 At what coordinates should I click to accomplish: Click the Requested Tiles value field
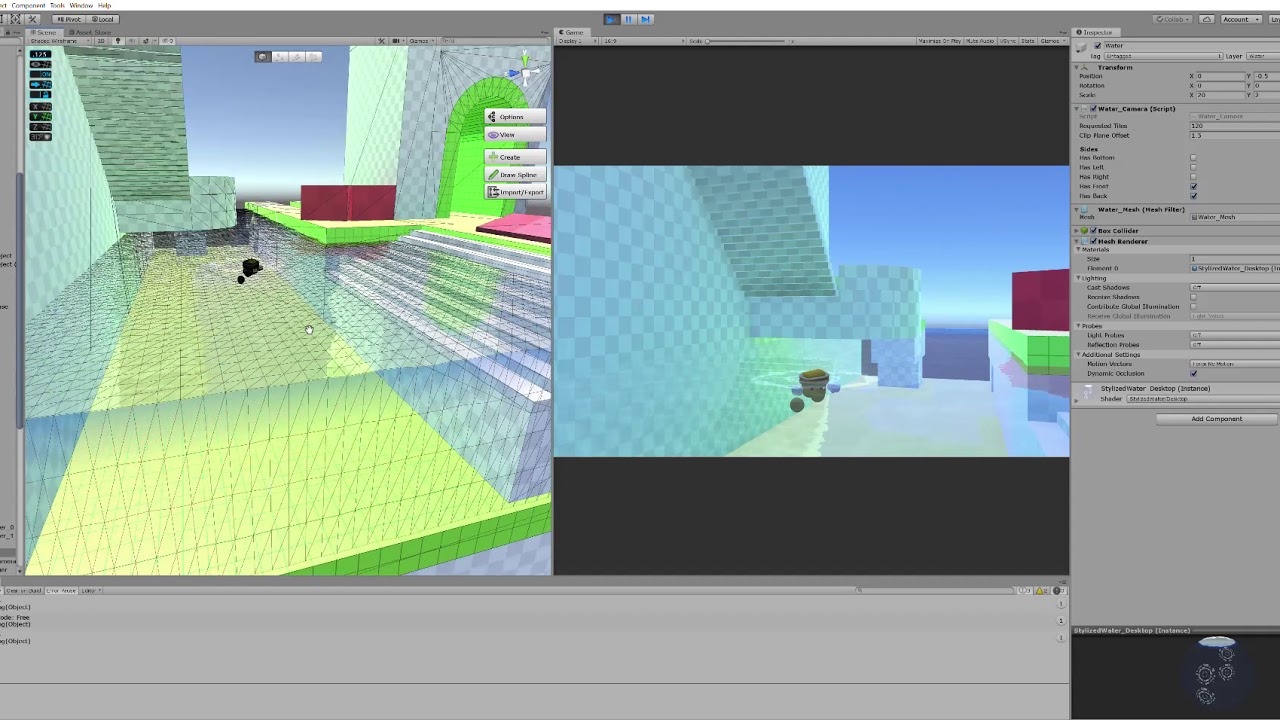1235,126
